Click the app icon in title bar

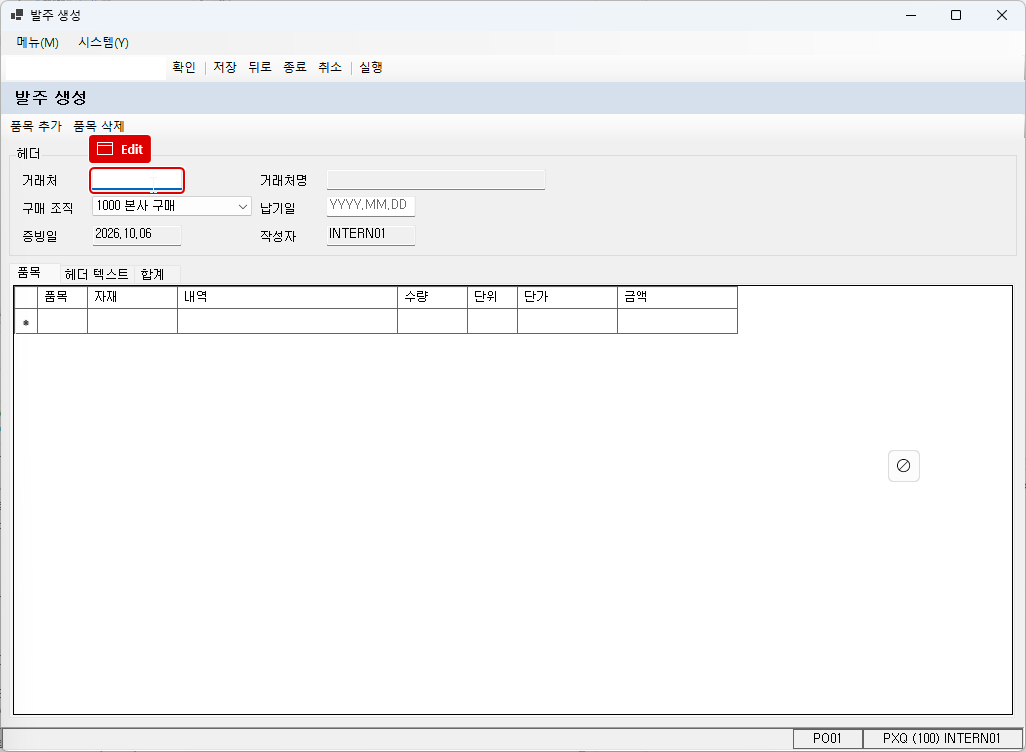tap(17, 14)
